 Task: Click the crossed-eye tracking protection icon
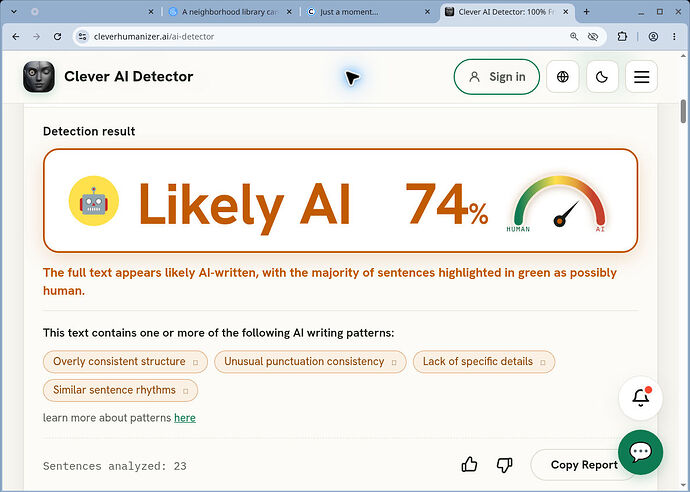coord(593,37)
